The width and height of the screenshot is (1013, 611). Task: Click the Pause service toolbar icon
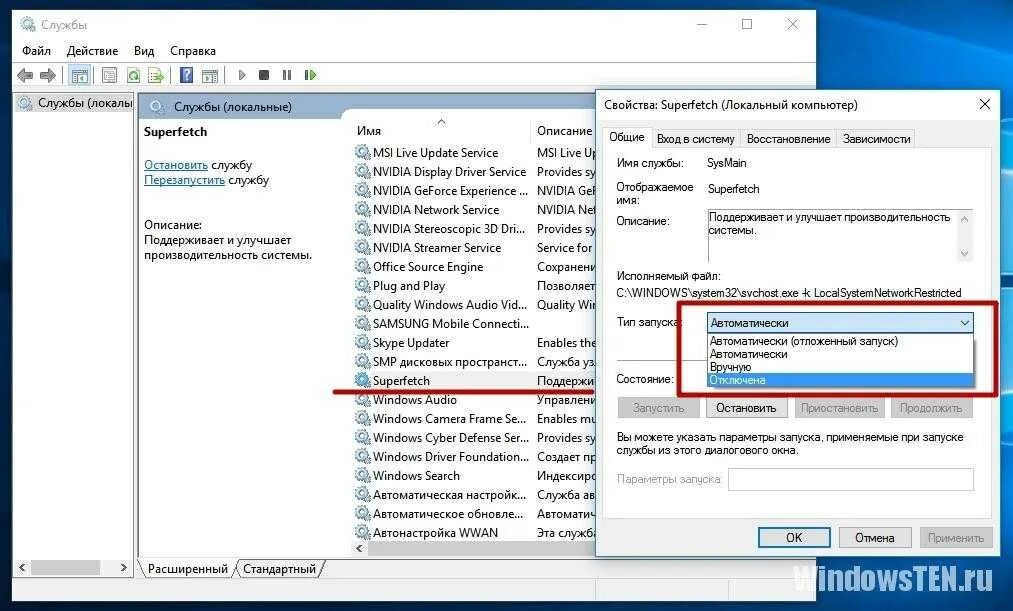point(287,76)
